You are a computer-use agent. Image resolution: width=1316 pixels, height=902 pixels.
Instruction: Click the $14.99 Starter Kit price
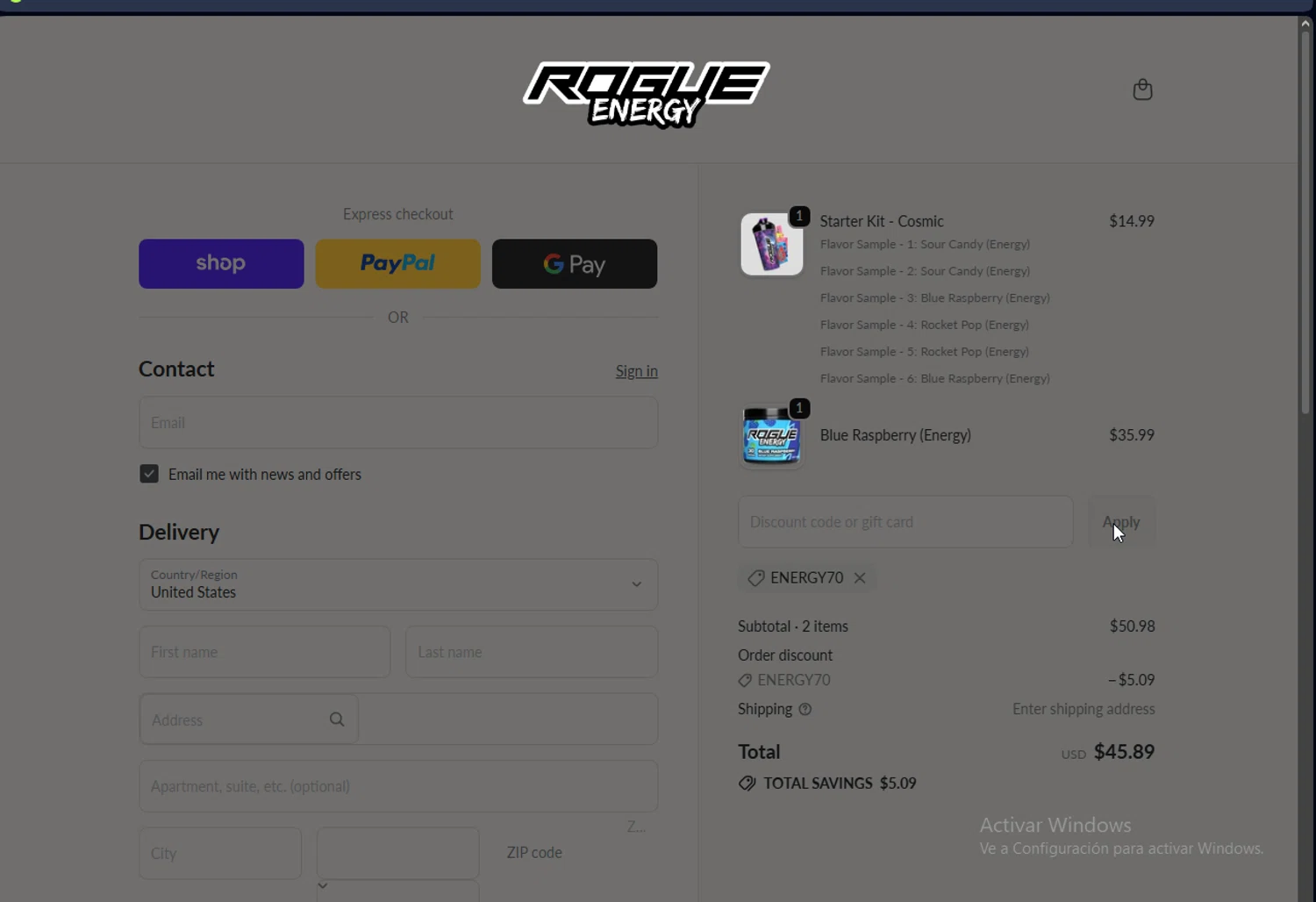point(1132,221)
